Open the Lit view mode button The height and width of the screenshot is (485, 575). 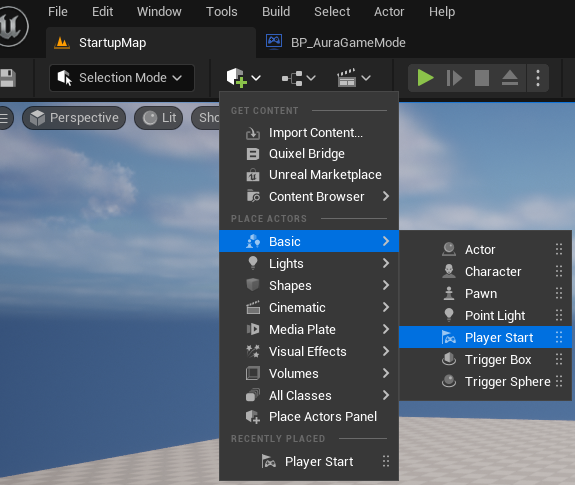pyautogui.click(x=159, y=118)
